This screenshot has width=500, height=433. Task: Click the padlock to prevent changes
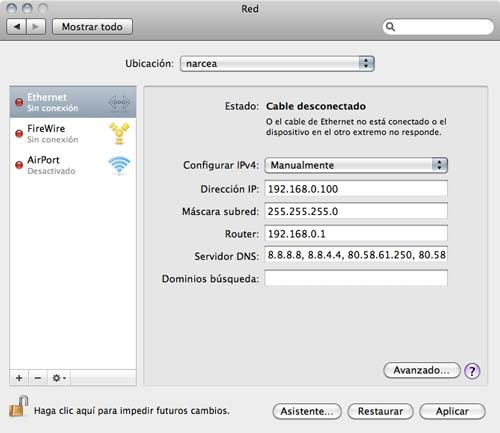click(19, 406)
